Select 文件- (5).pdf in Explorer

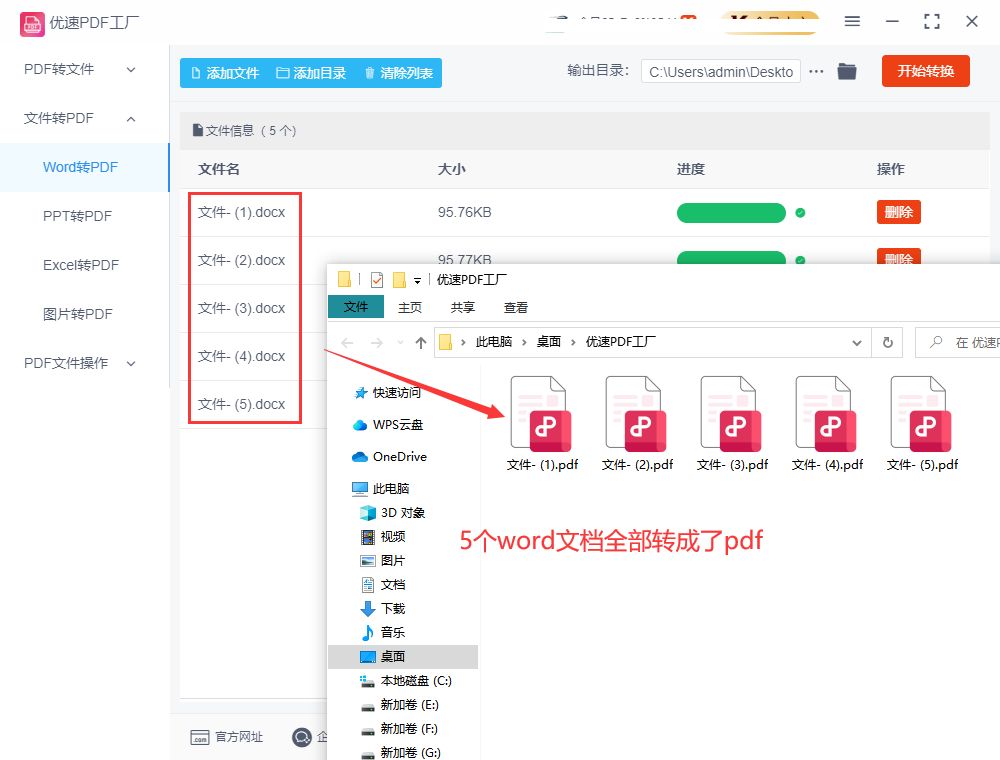pyautogui.click(x=922, y=424)
